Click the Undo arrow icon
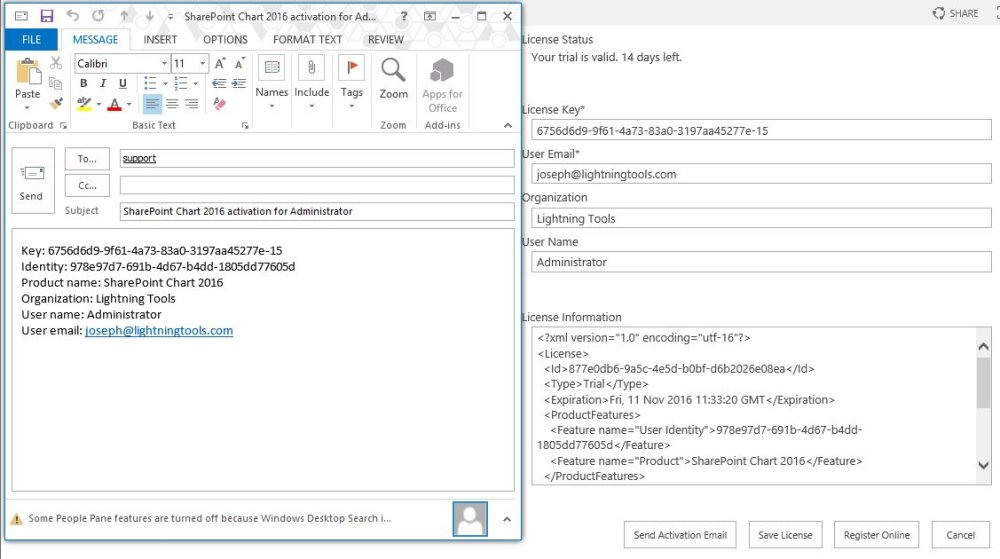1000x559 pixels. click(x=73, y=16)
